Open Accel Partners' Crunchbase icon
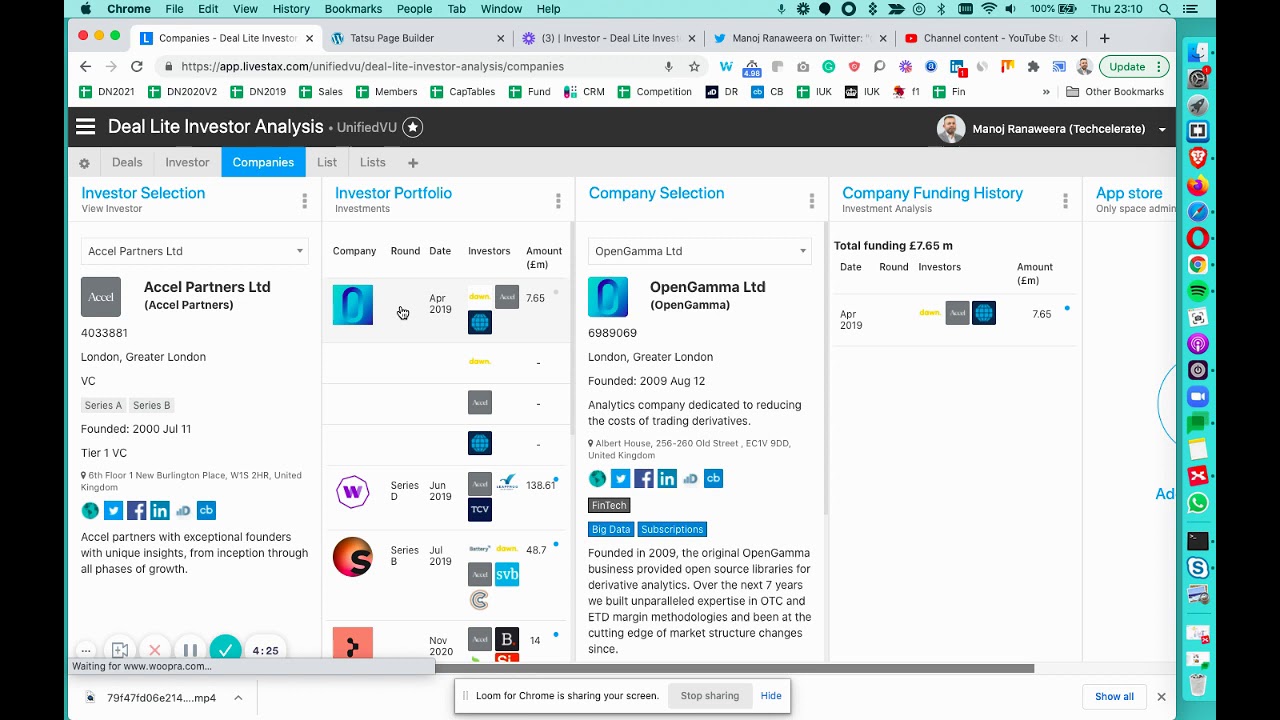The height and width of the screenshot is (720, 1280). point(206,511)
